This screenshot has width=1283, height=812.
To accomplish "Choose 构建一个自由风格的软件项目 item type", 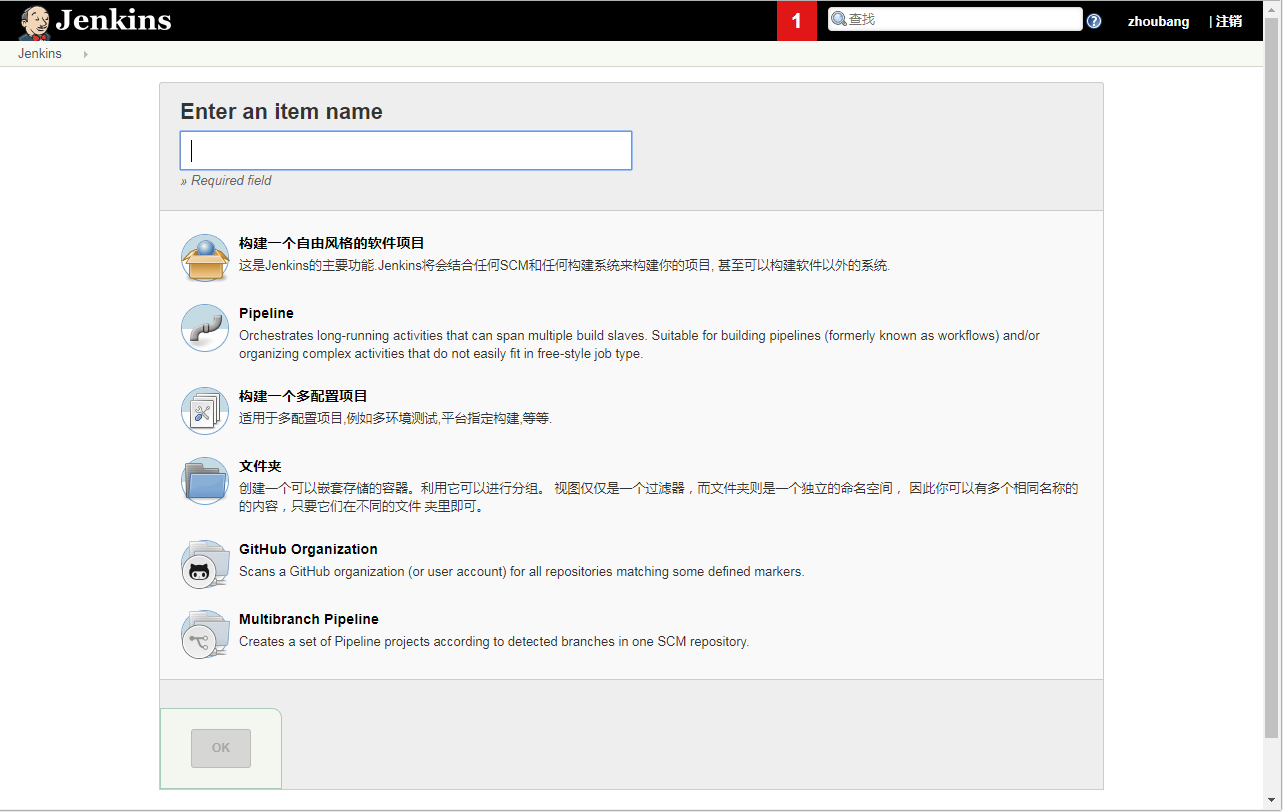I will click(332, 243).
